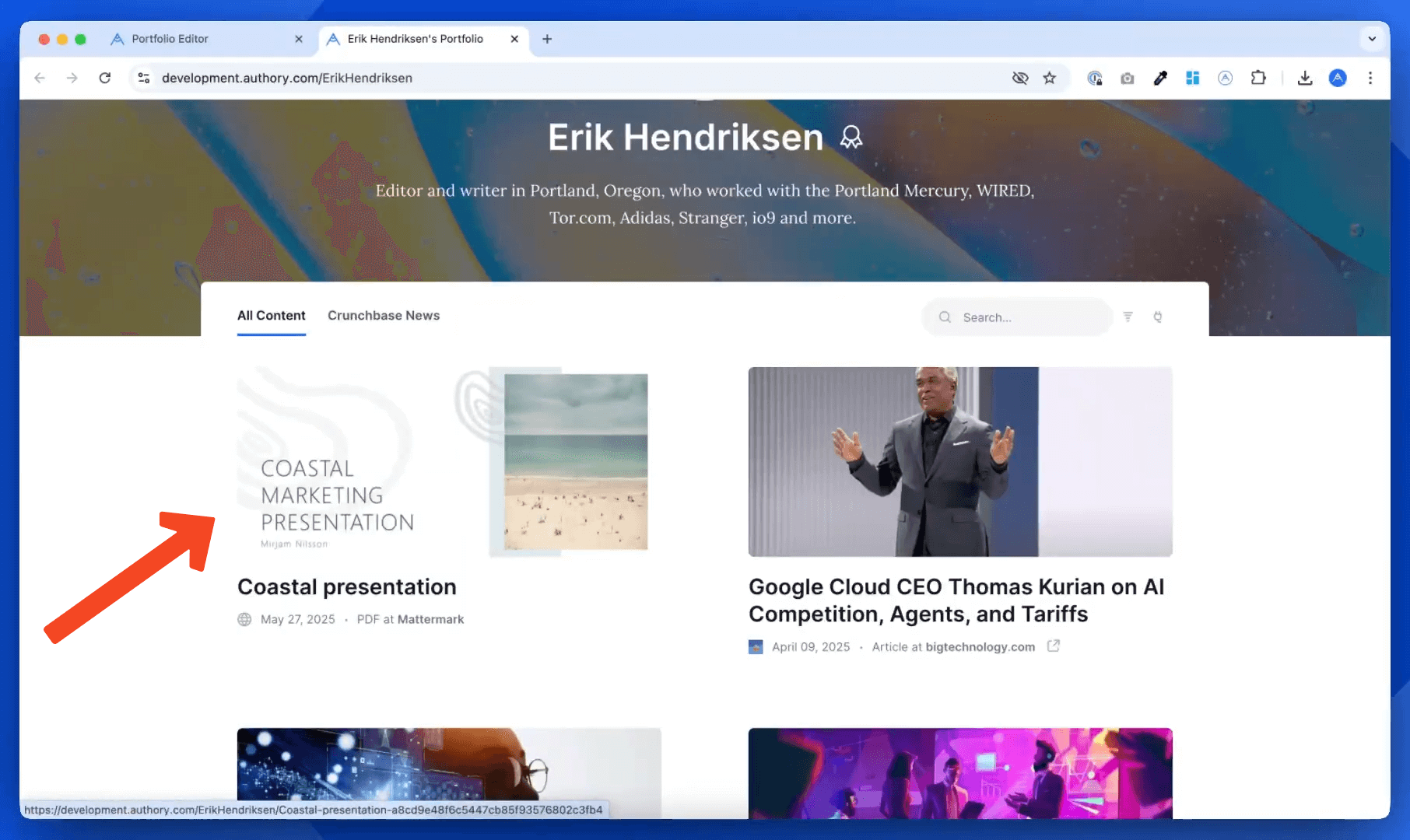
Task: Click the first extension icon next to star
Action: (x=1095, y=78)
